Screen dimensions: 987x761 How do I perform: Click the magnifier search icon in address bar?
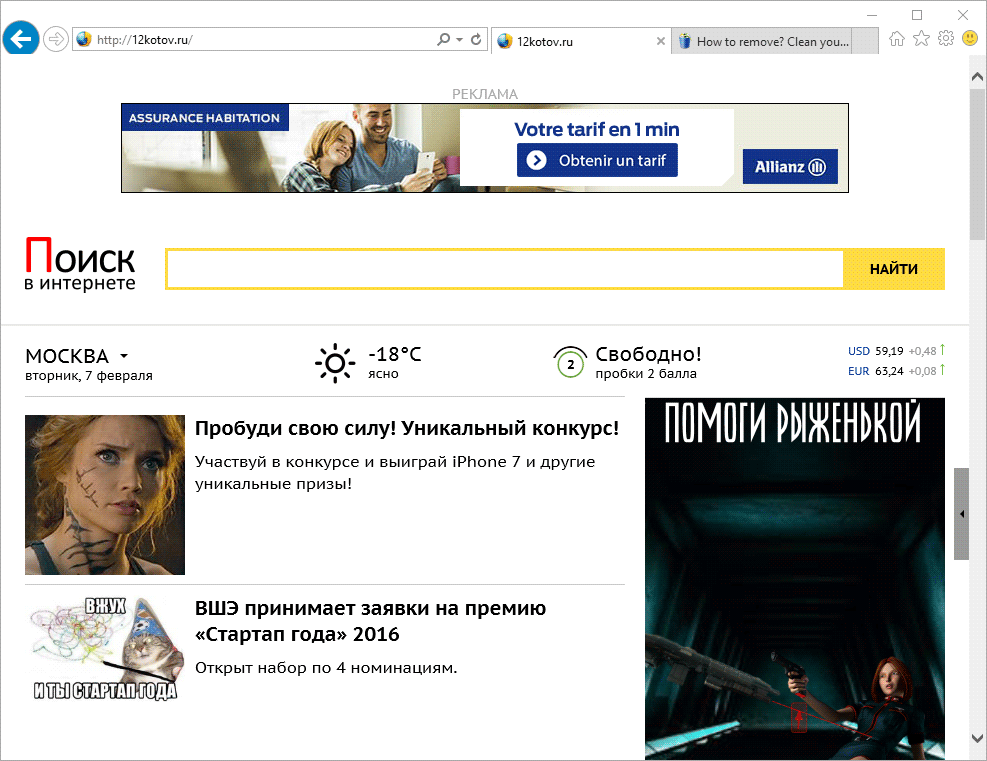tap(444, 40)
